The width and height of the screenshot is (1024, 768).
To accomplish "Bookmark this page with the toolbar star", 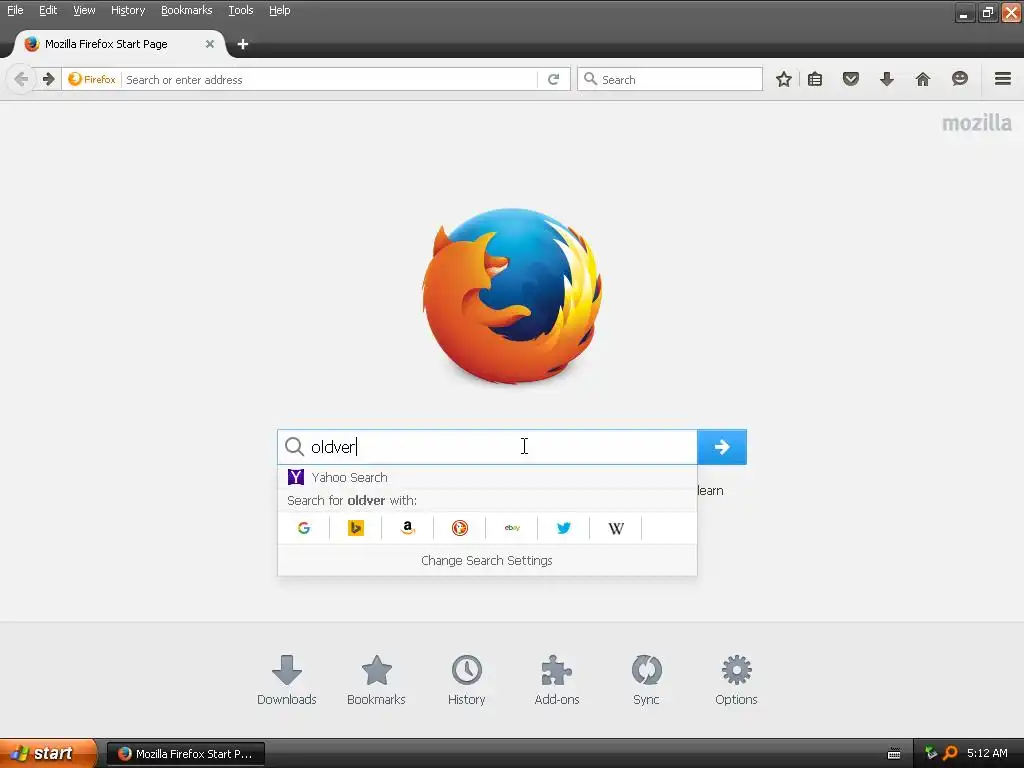I will (x=784, y=79).
